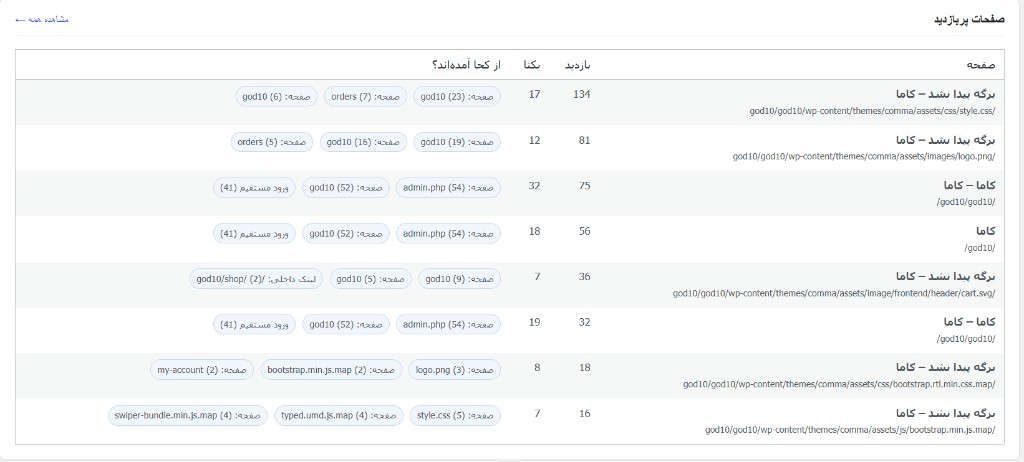1024x462 pixels.
Task: Click the internal link '/god10/shop/ (2)' badge
Action: tap(257, 279)
